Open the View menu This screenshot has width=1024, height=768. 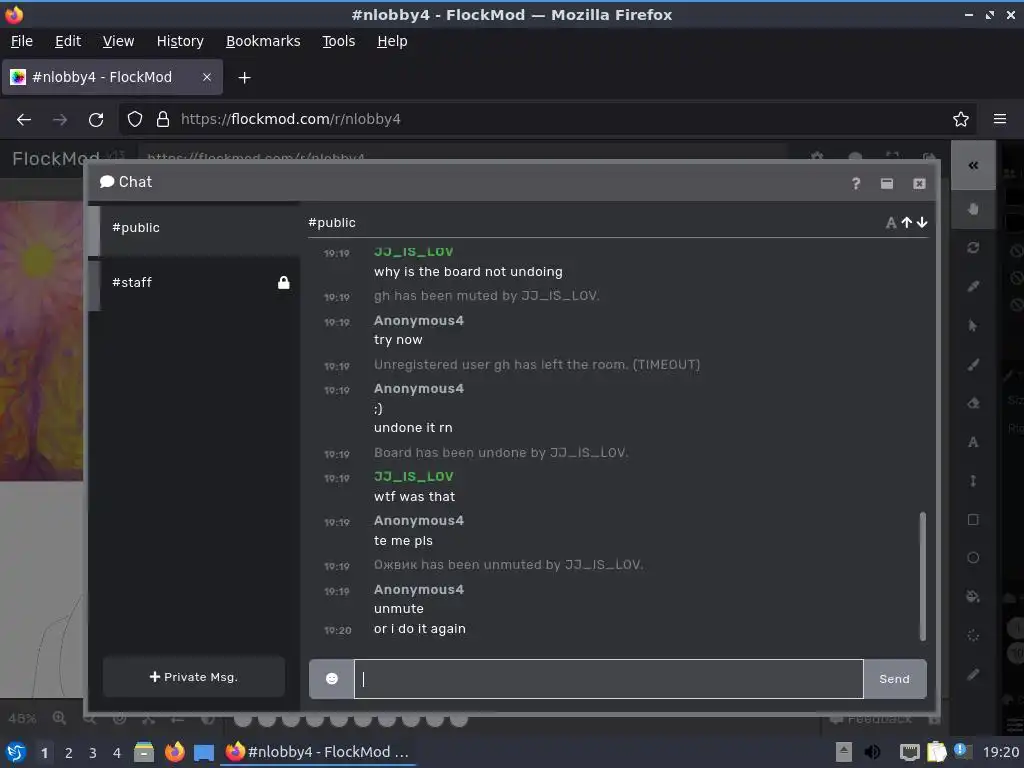[118, 41]
